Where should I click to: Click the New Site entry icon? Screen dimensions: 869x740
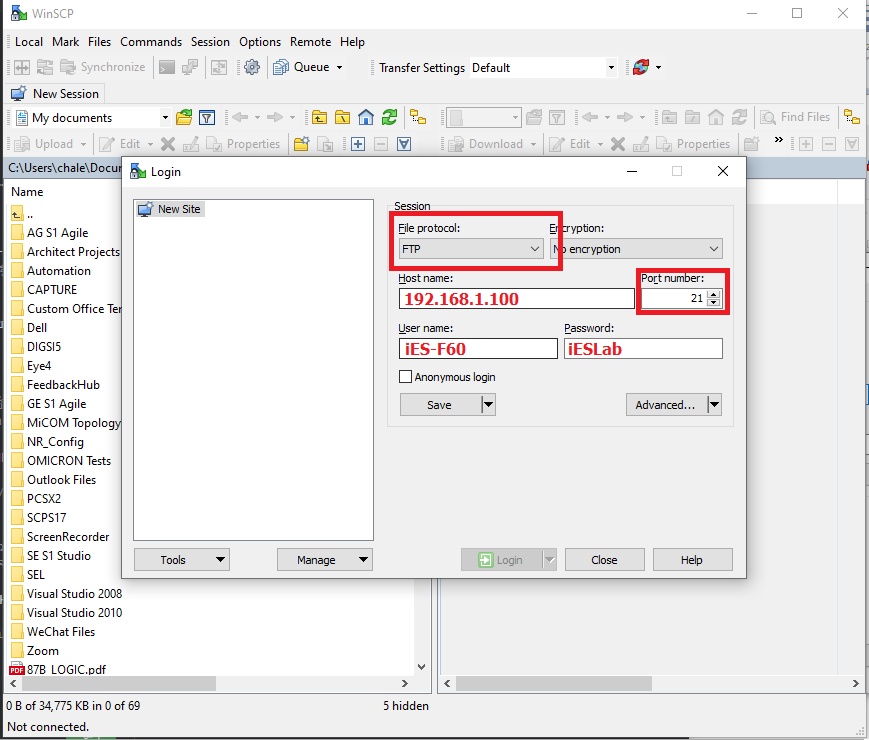tap(145, 209)
